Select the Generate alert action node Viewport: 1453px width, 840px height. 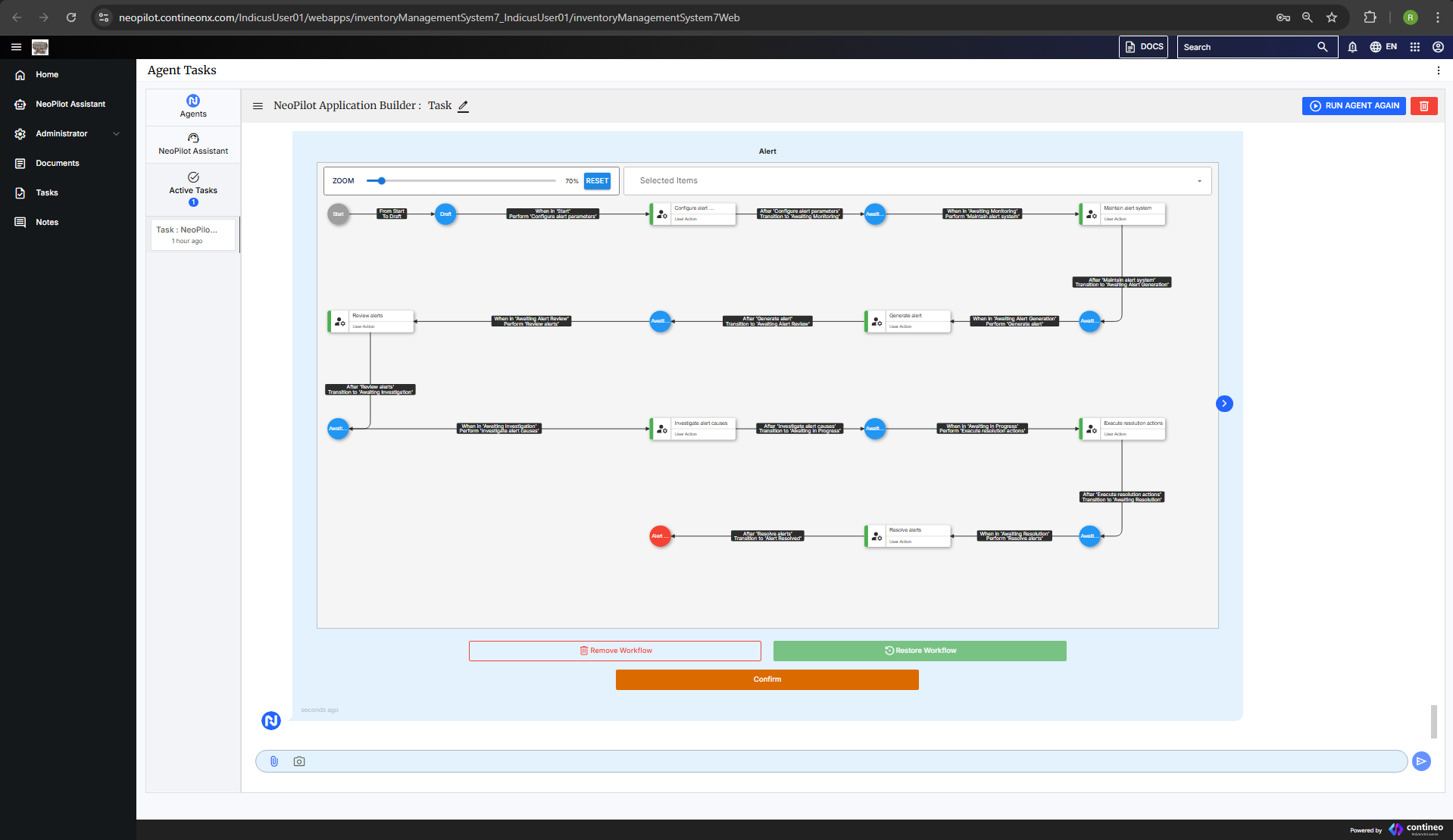tap(908, 321)
